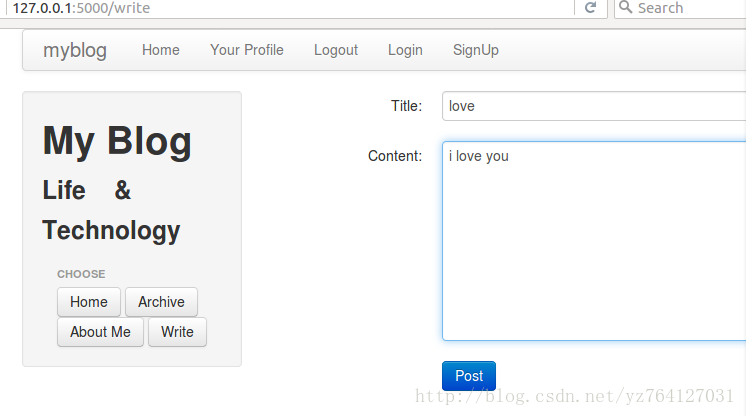Choose Logout in the navbar
Screen dimensions: 746x416
click(336, 50)
